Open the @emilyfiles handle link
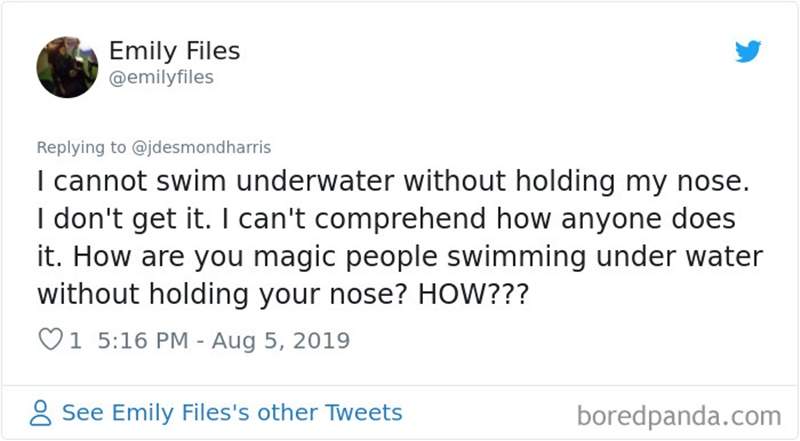 point(160,77)
